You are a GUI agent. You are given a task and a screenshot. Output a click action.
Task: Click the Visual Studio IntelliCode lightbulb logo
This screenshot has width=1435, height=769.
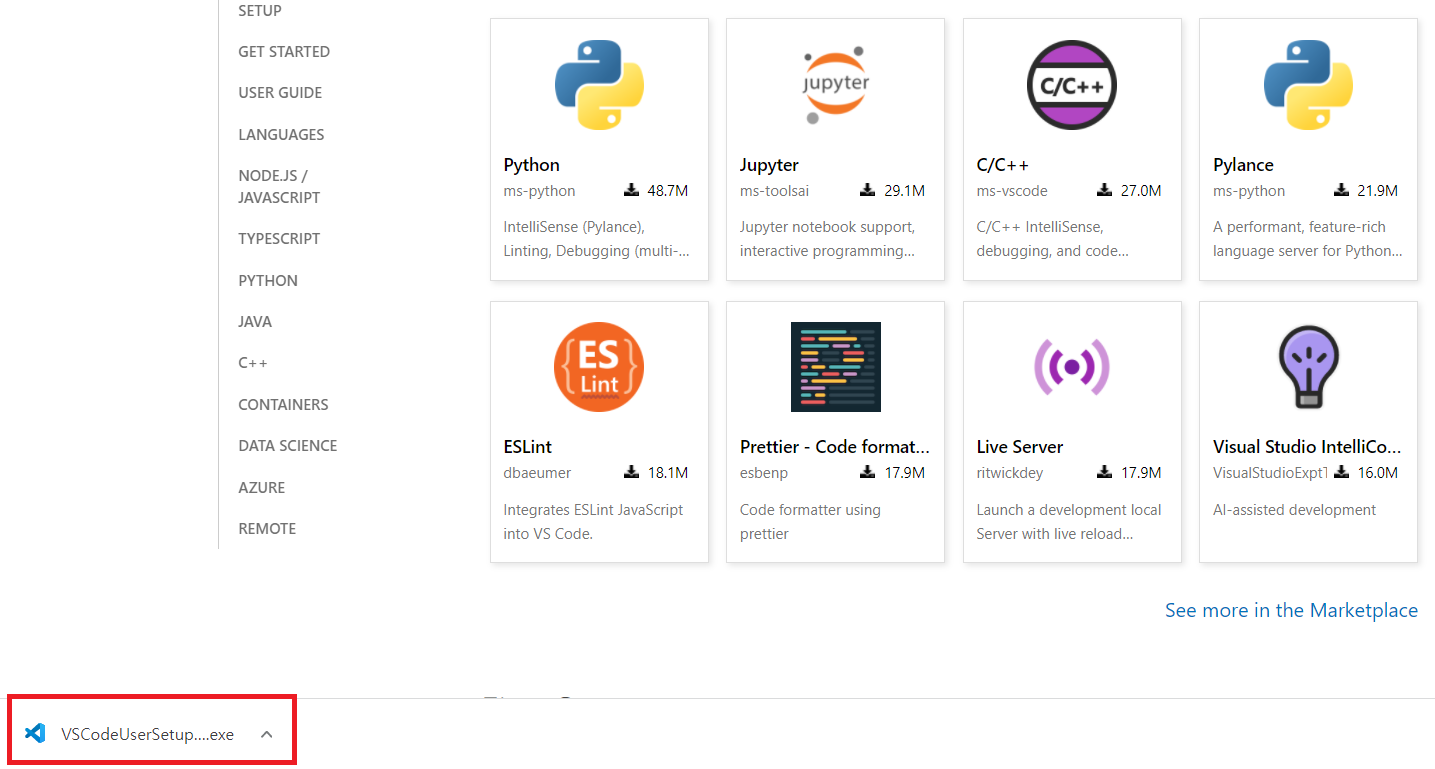[x=1308, y=367]
